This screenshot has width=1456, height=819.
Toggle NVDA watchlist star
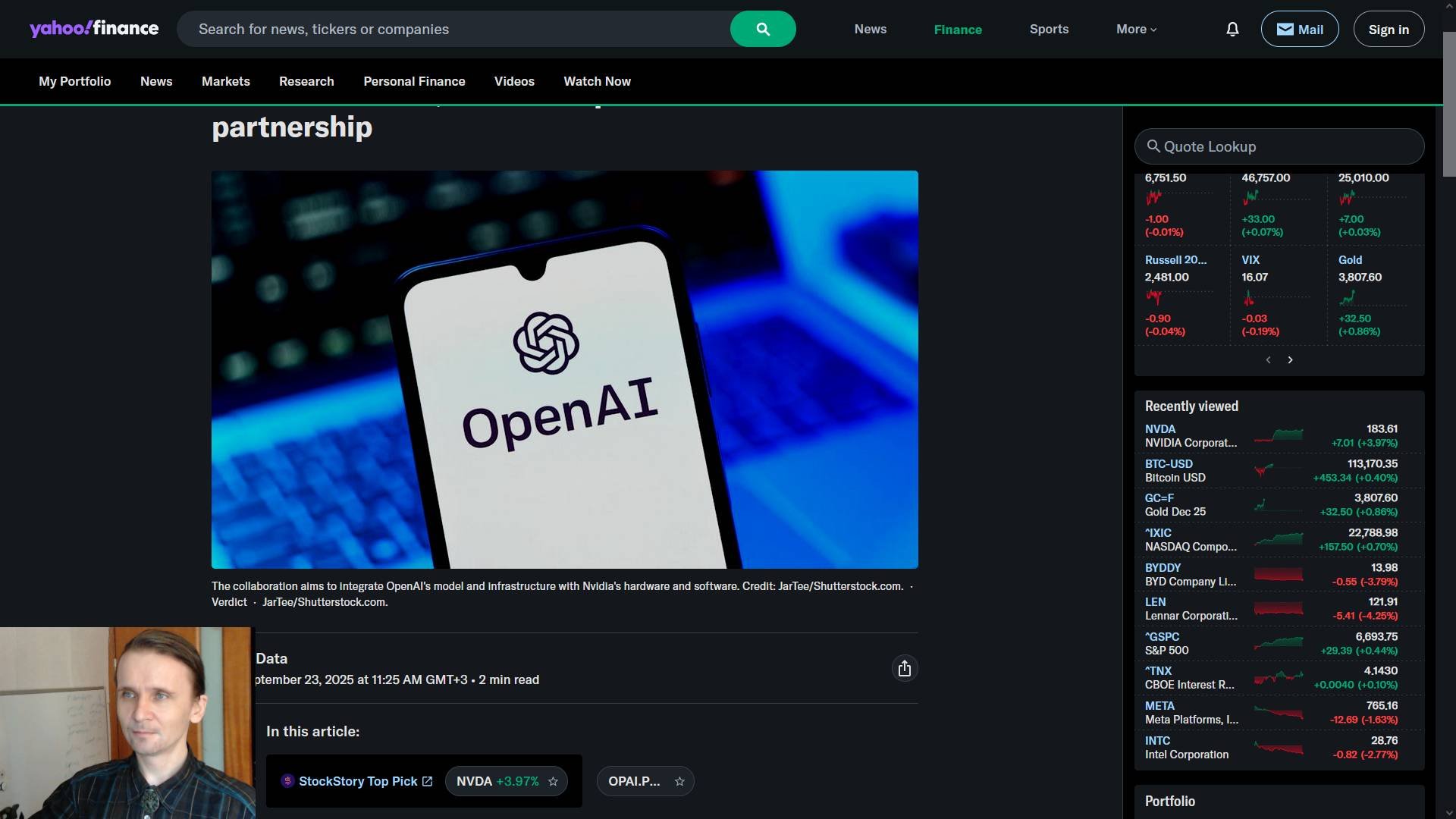click(x=553, y=782)
